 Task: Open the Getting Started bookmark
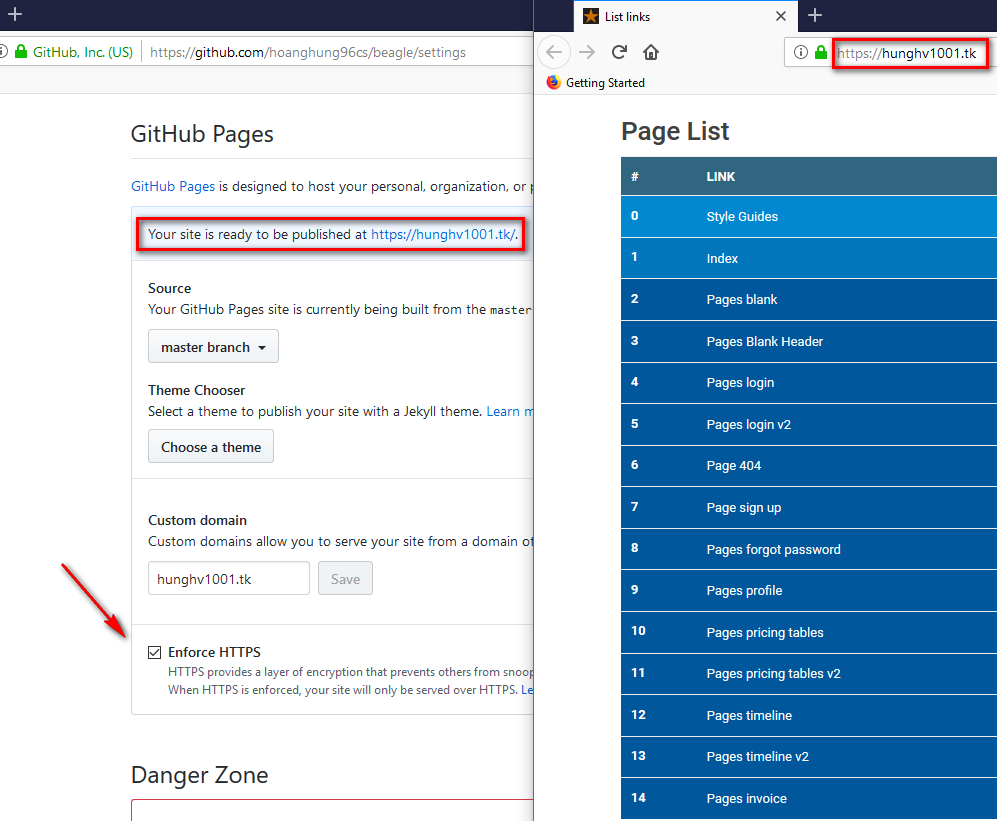click(x=596, y=83)
